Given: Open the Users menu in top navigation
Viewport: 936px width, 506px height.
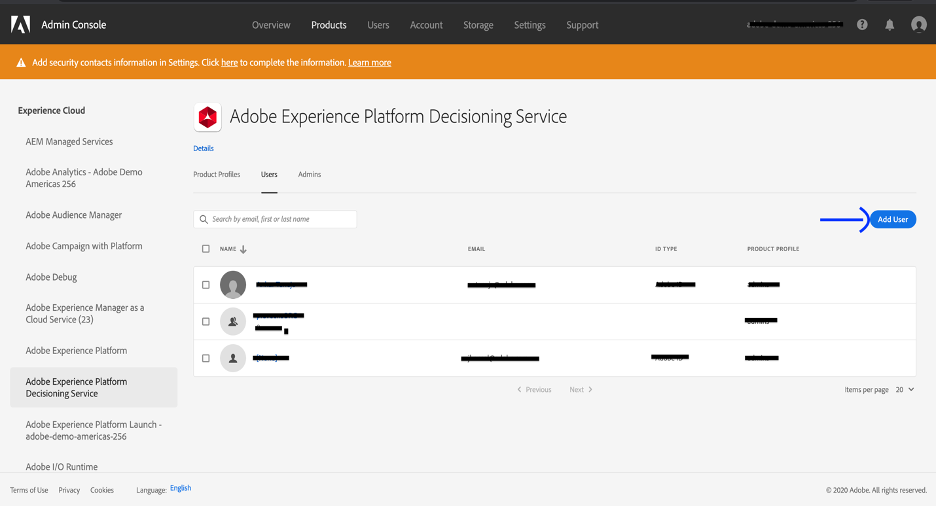Looking at the screenshot, I should click(378, 25).
